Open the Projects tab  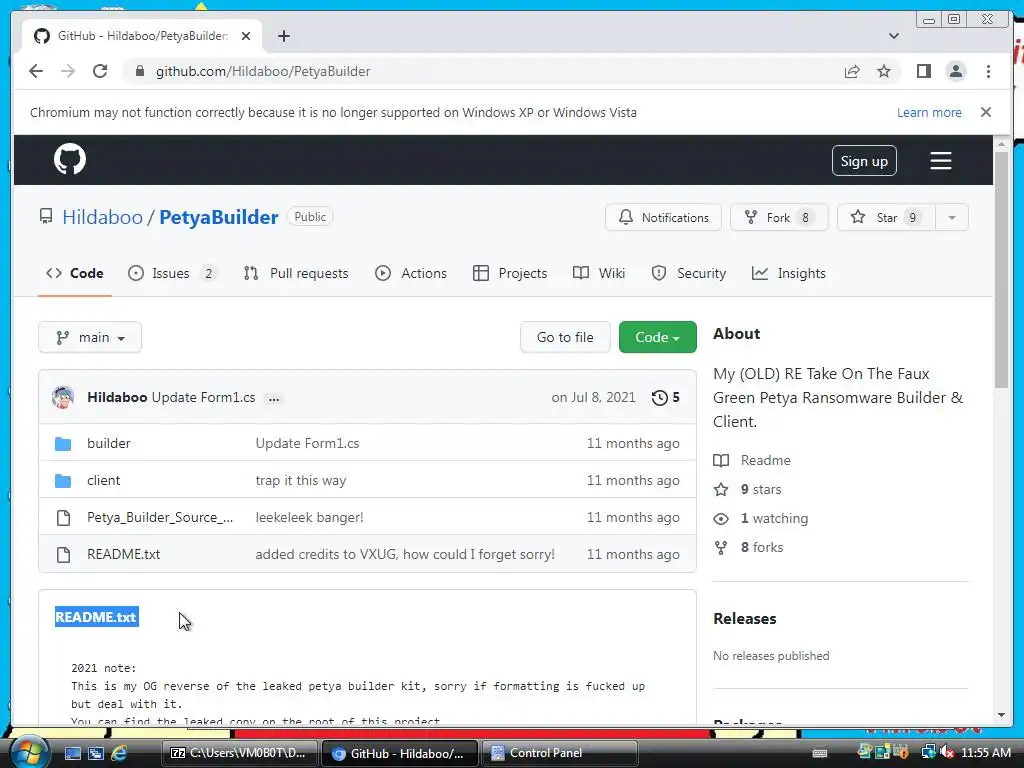point(510,274)
